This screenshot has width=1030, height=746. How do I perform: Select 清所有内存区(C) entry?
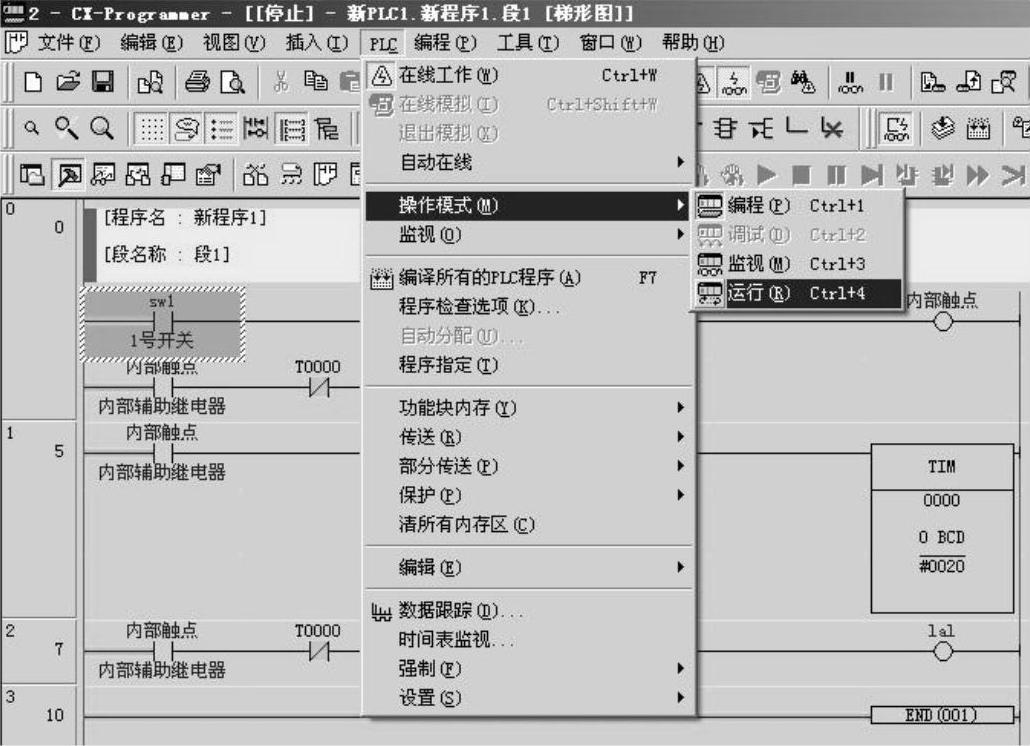tap(529, 524)
